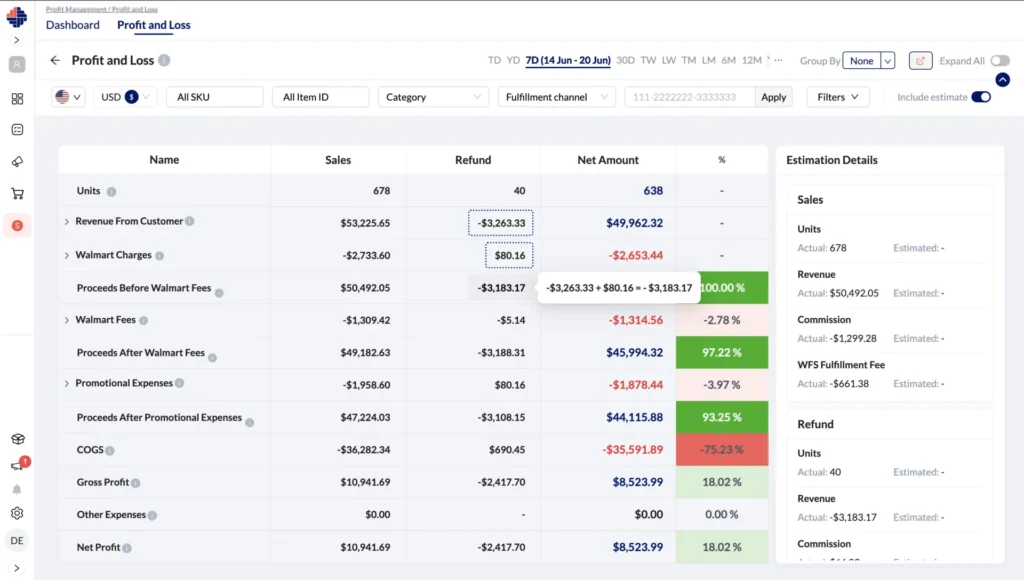
Task: Go back with the left arrow icon
Action: click(x=55, y=60)
